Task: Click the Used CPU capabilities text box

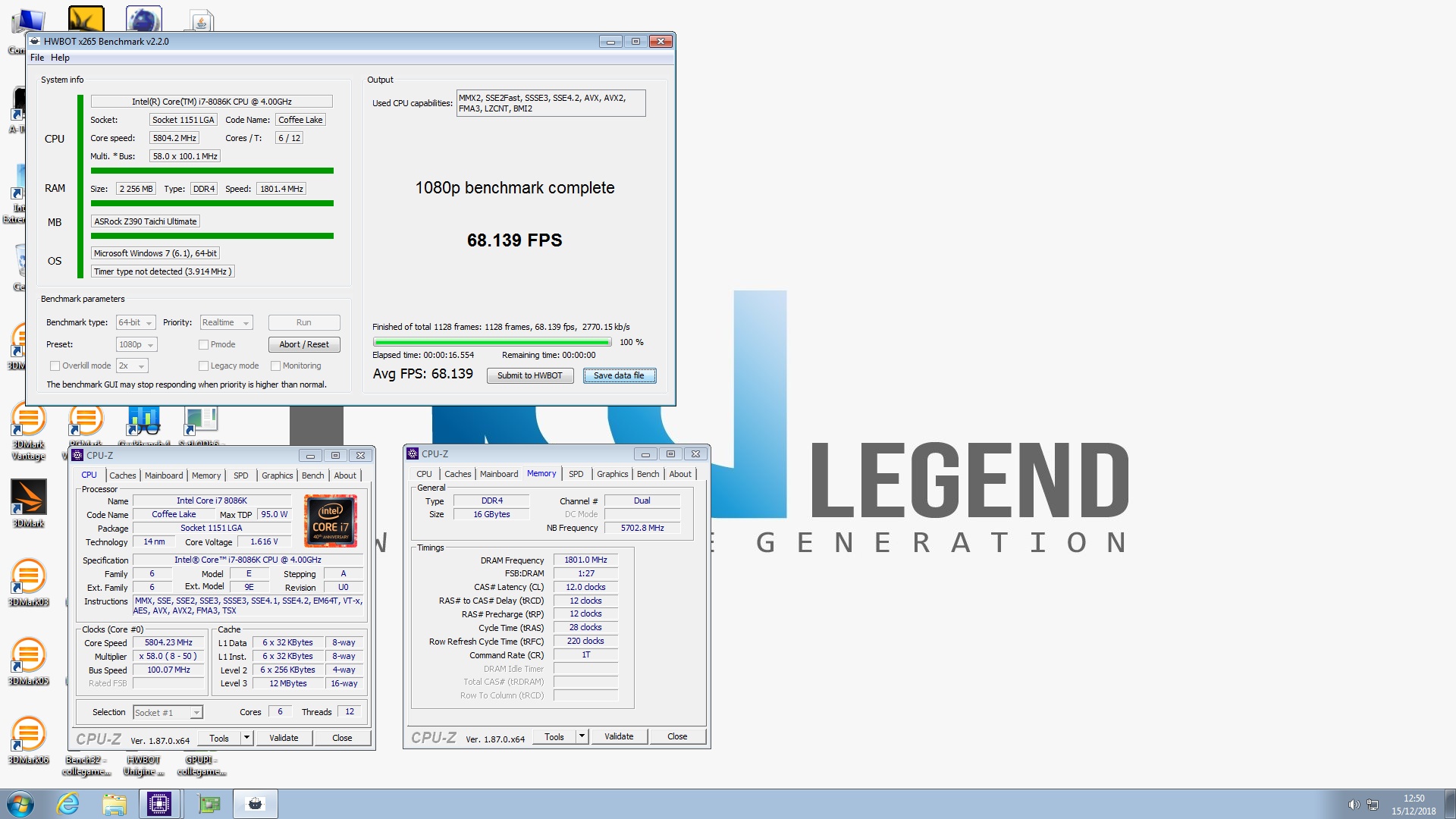Action: pos(551,103)
